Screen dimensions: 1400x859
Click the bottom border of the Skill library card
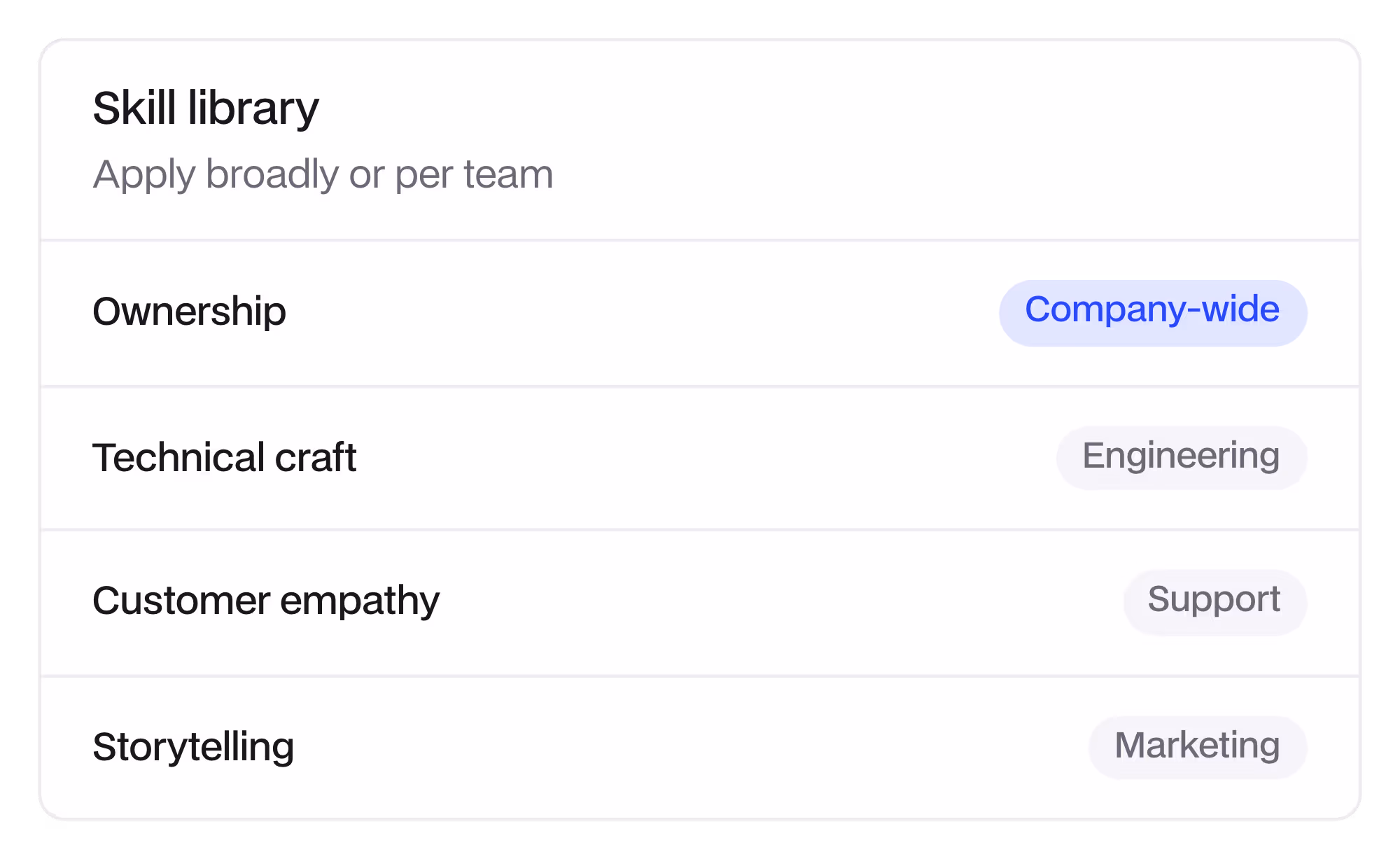tap(700, 818)
